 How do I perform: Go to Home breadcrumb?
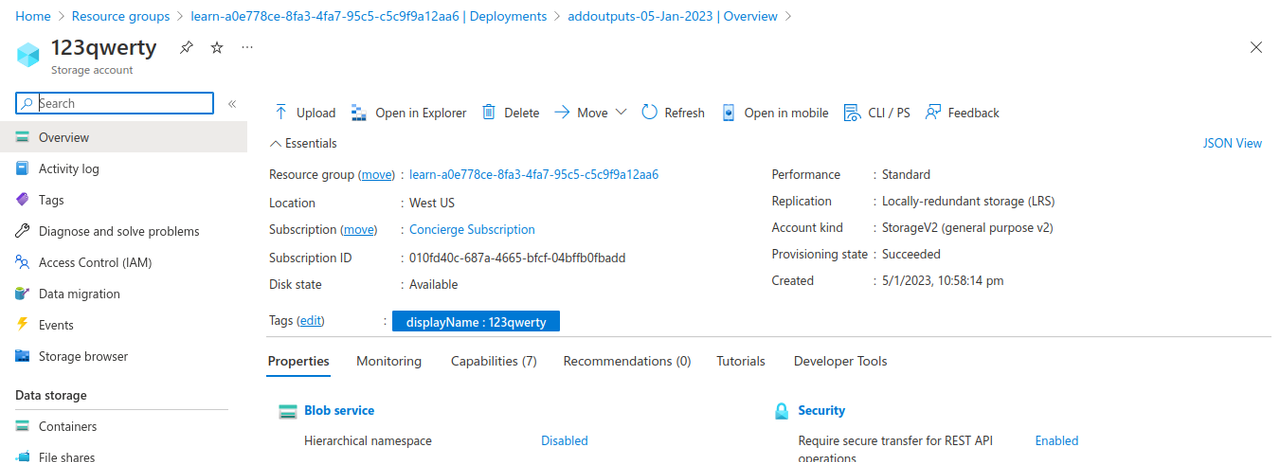pyautogui.click(x=33, y=16)
